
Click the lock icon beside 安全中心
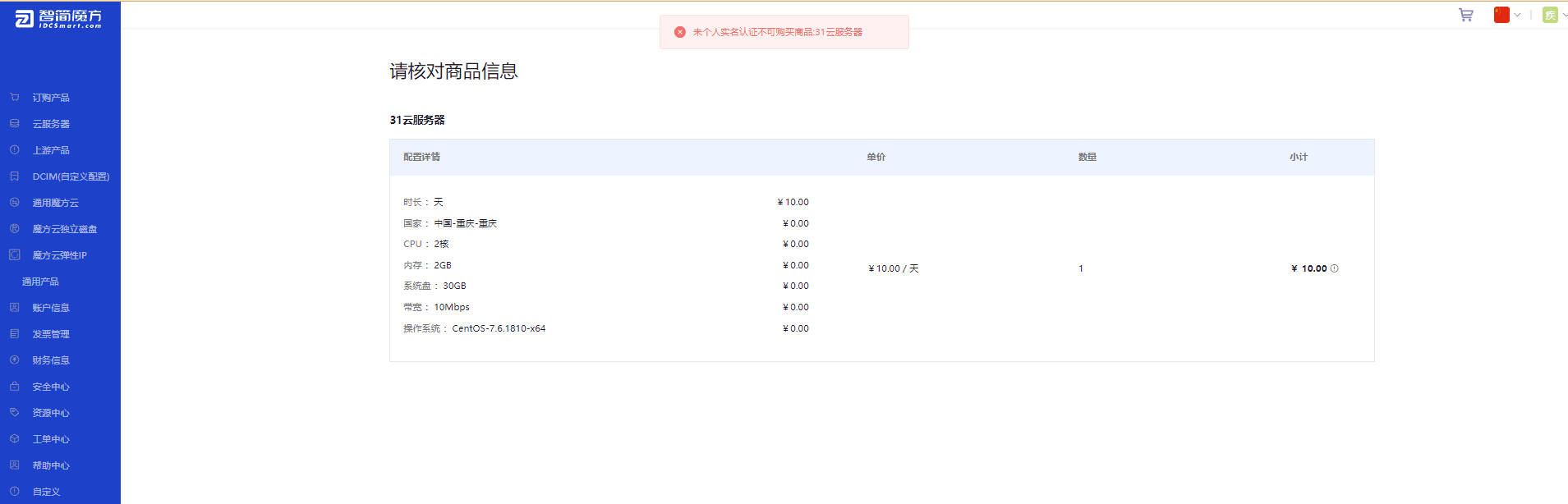click(15, 386)
